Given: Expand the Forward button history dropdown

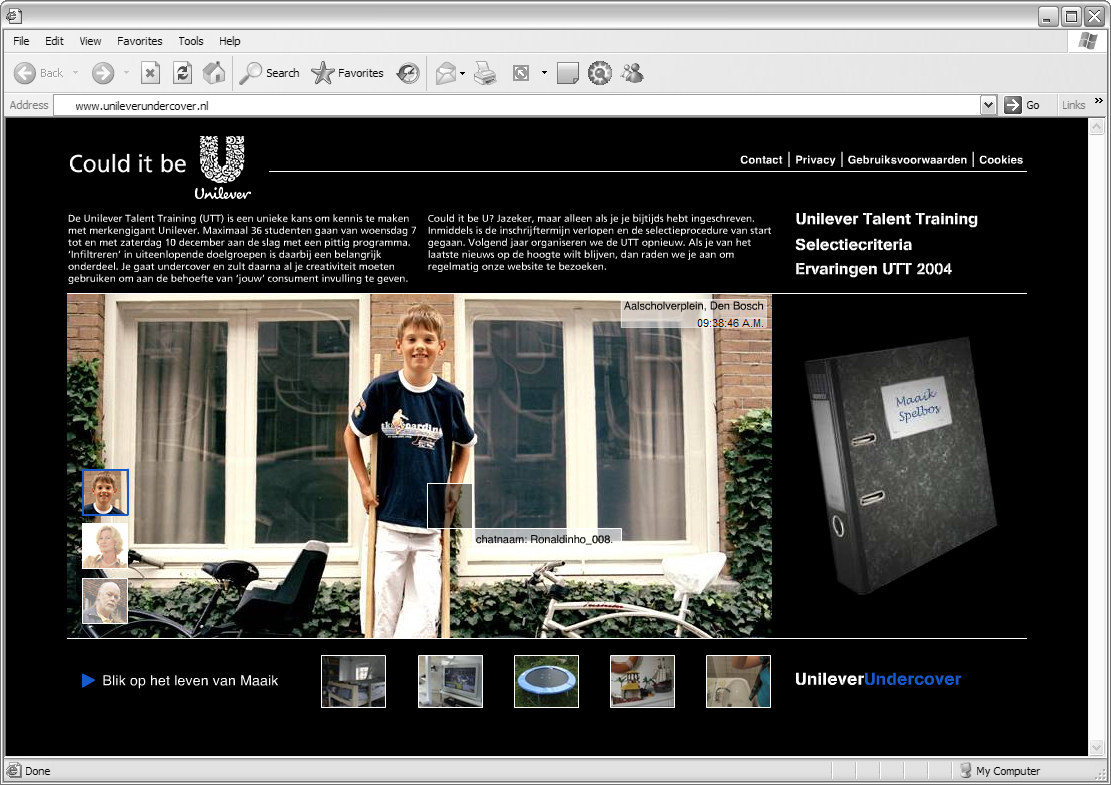Looking at the screenshot, I should [x=126, y=73].
